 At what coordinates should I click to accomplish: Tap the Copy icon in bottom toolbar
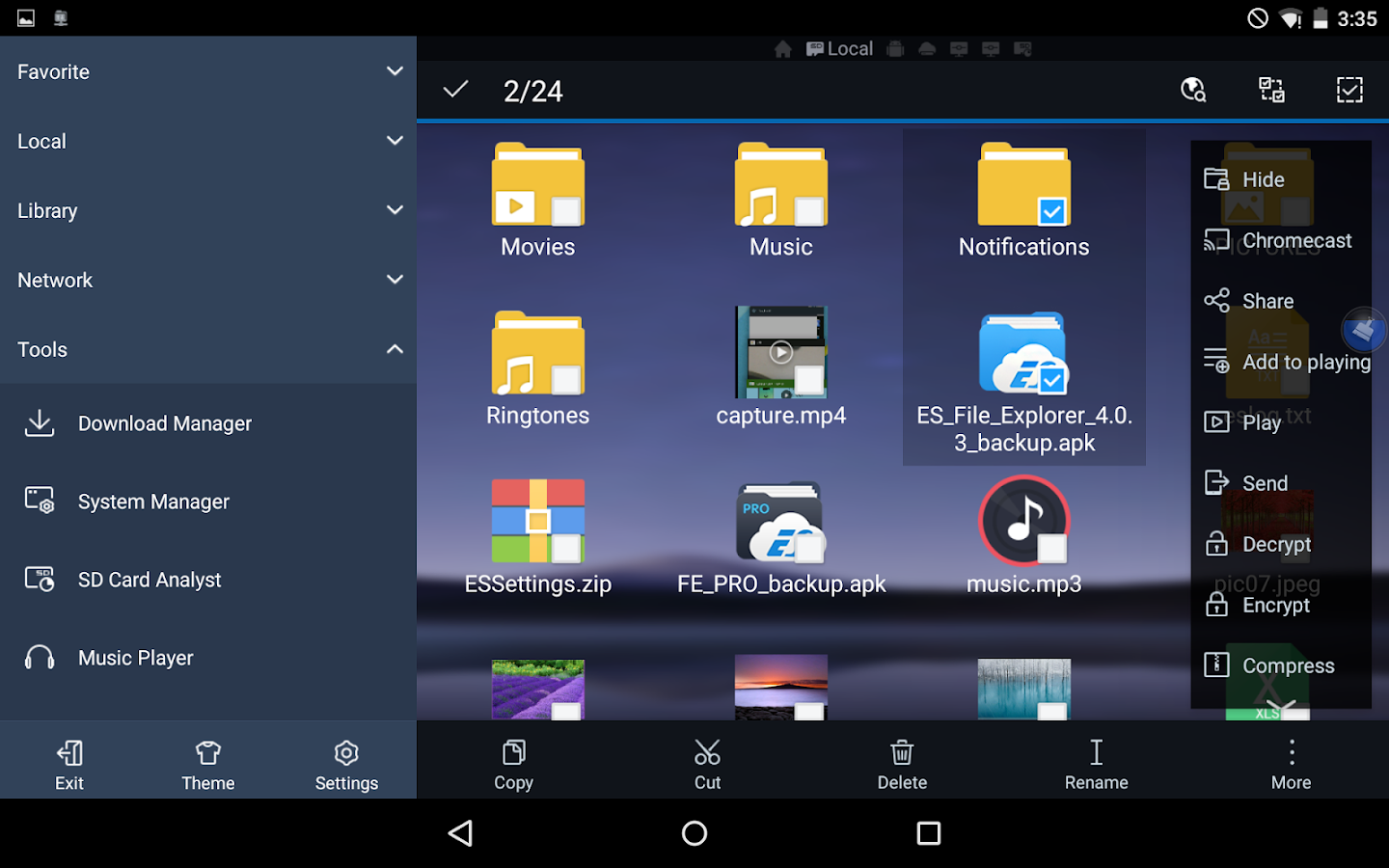pos(513,753)
